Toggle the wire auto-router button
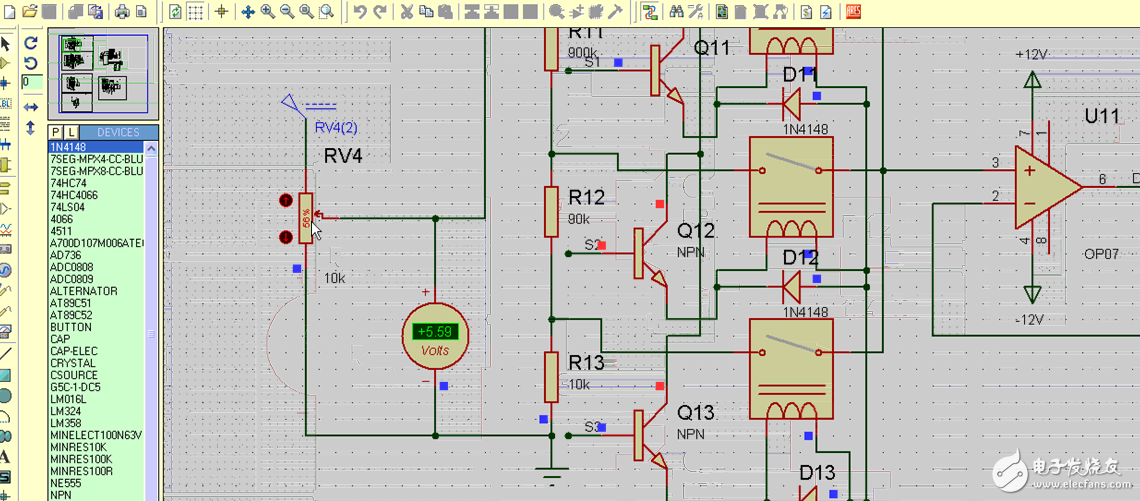The height and width of the screenshot is (501, 1140). click(x=650, y=12)
